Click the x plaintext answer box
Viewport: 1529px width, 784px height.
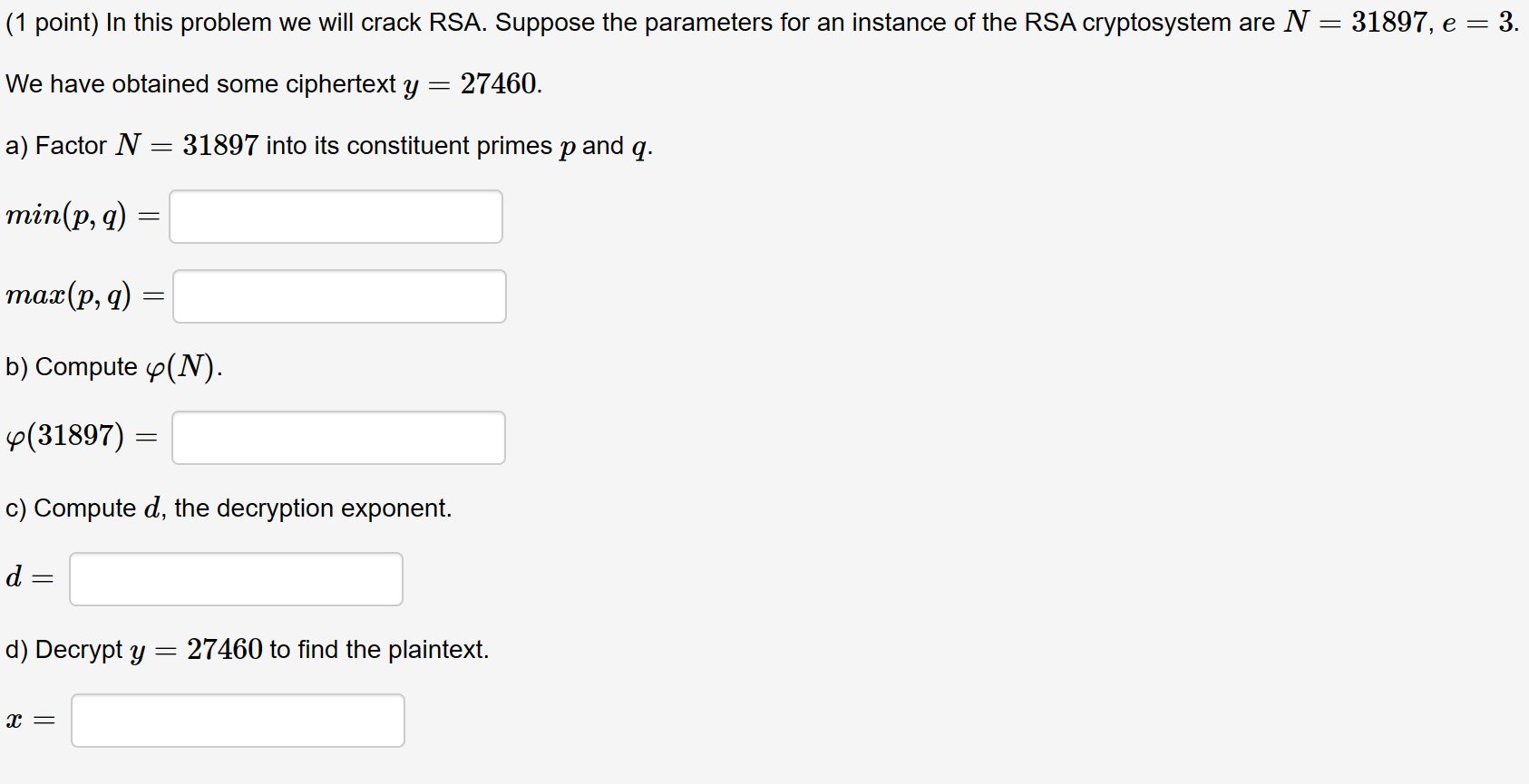pyautogui.click(x=238, y=720)
